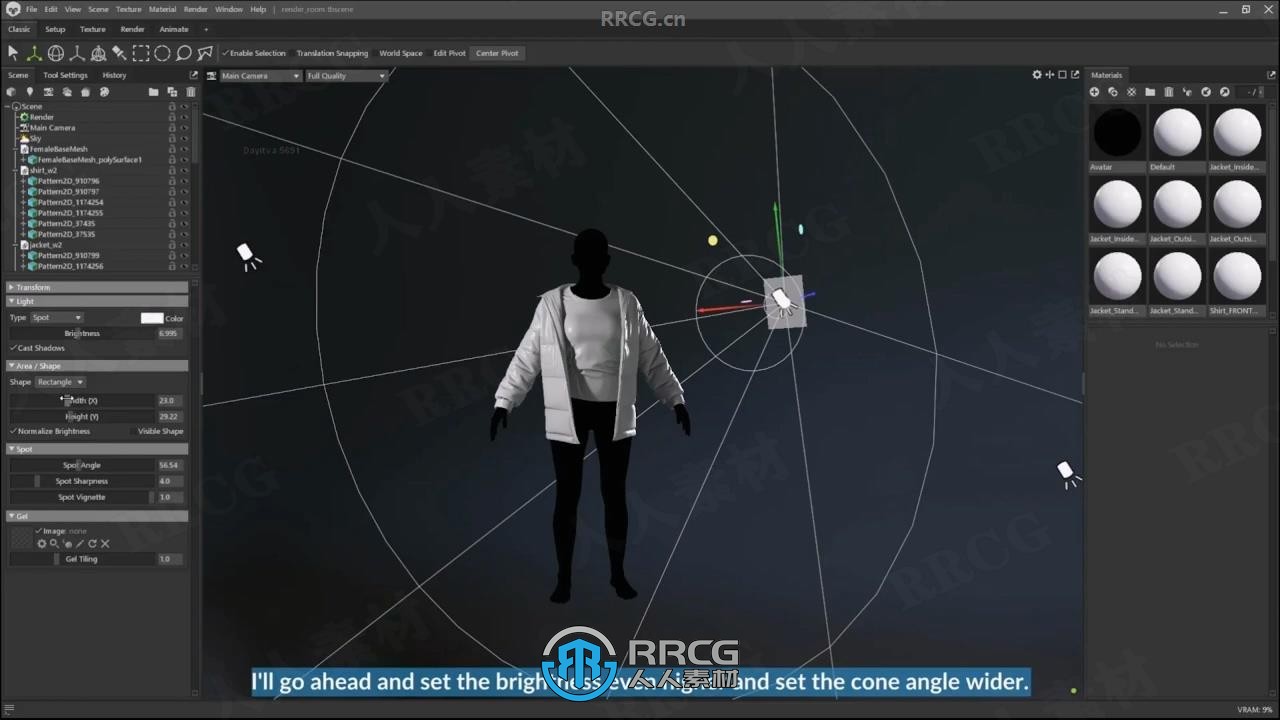Open the Full Quality dropdown
The width and height of the screenshot is (1280, 720).
point(346,76)
